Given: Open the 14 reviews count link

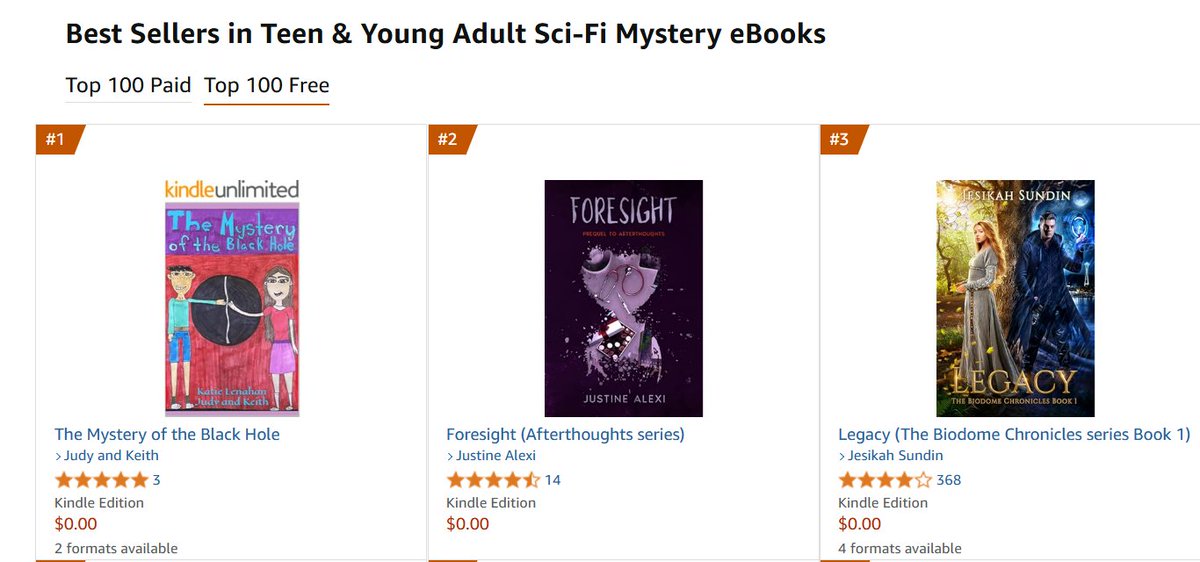Looking at the screenshot, I should point(552,480).
